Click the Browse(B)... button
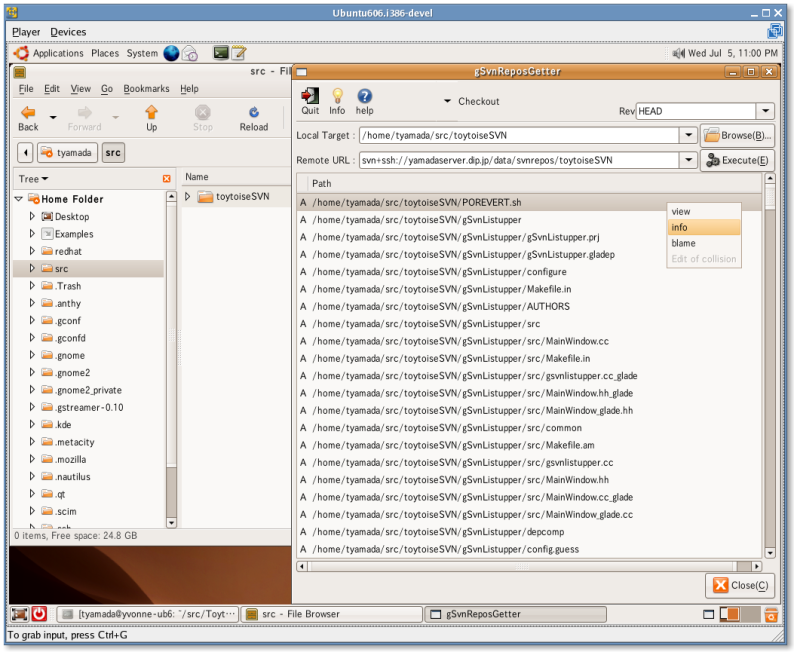The height and width of the screenshot is (652, 794). tap(737, 135)
